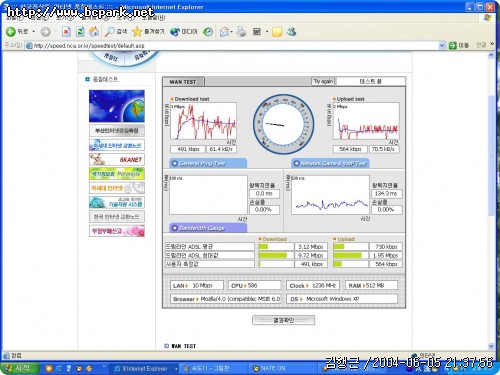
Task: Click the 491 kbps download value box
Action: pos(188,149)
